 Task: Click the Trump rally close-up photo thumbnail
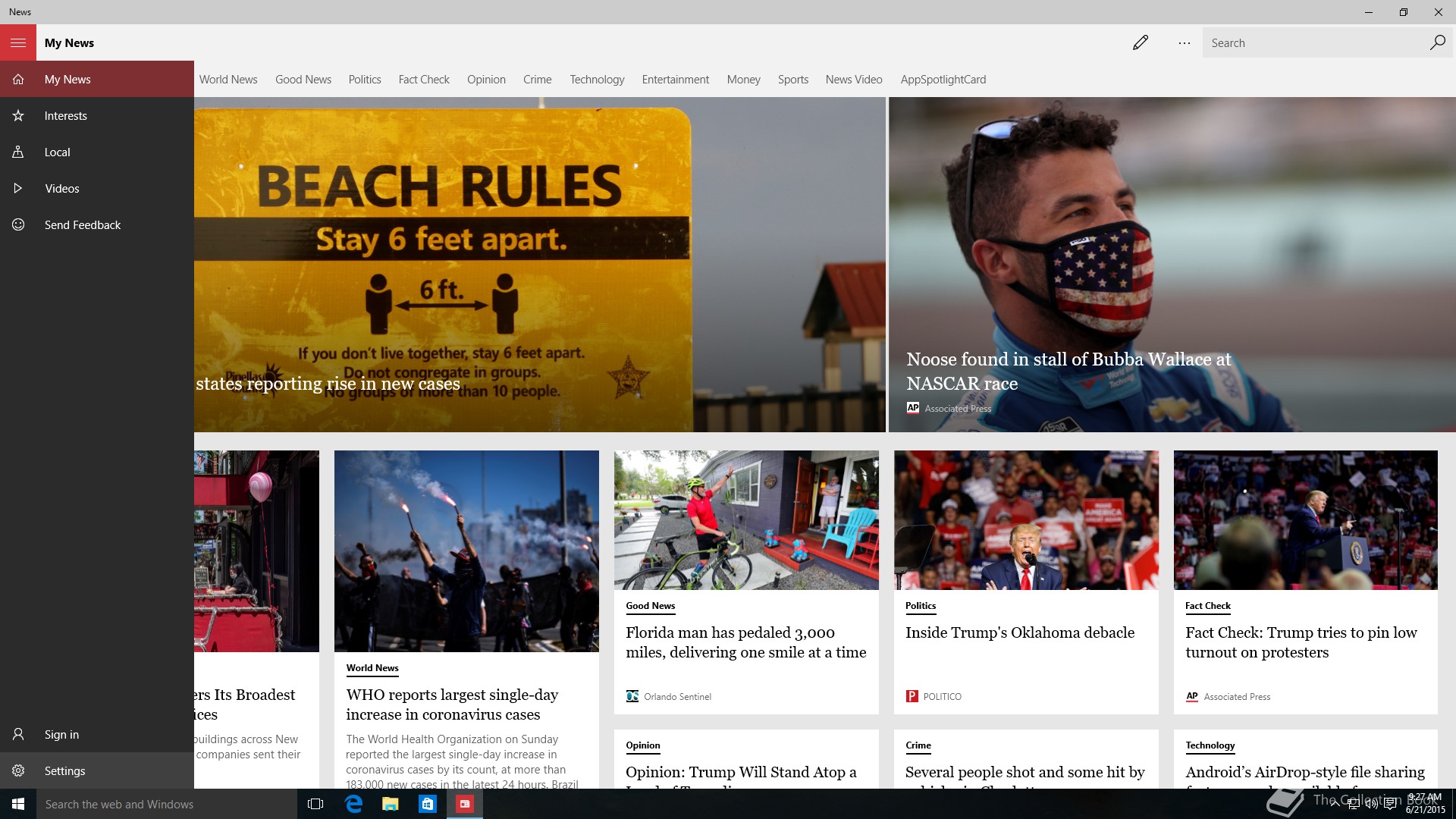[x=1026, y=520]
